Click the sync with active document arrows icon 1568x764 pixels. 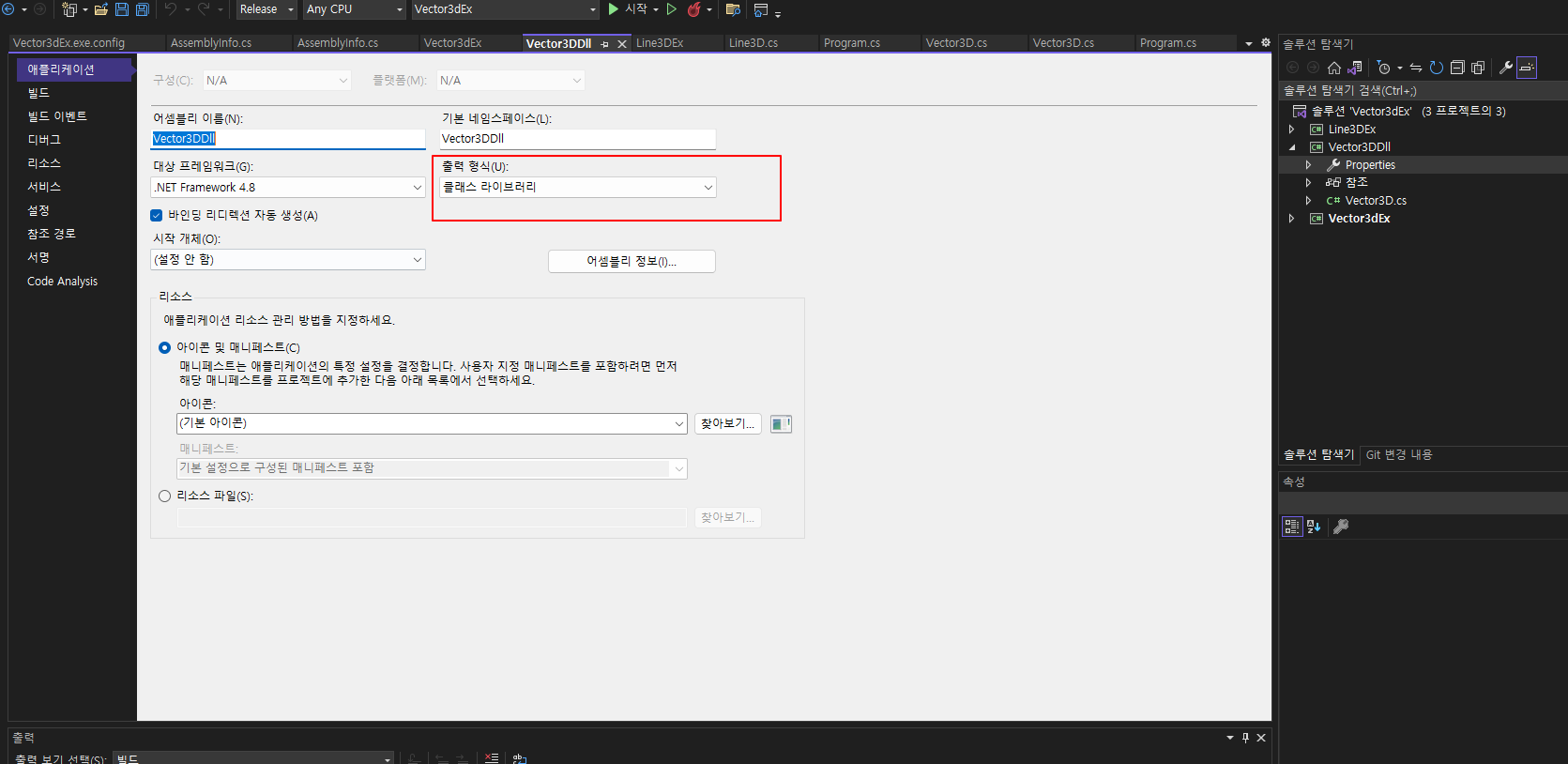pos(1416,68)
